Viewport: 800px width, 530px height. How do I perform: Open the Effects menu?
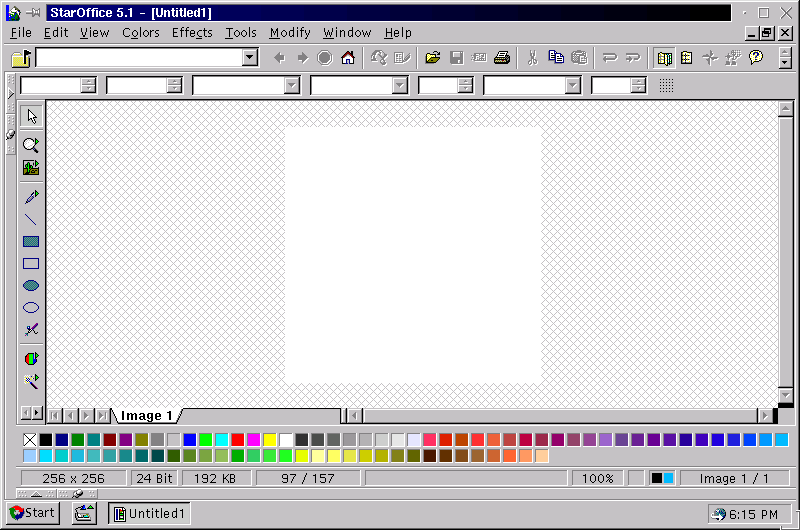[x=192, y=32]
